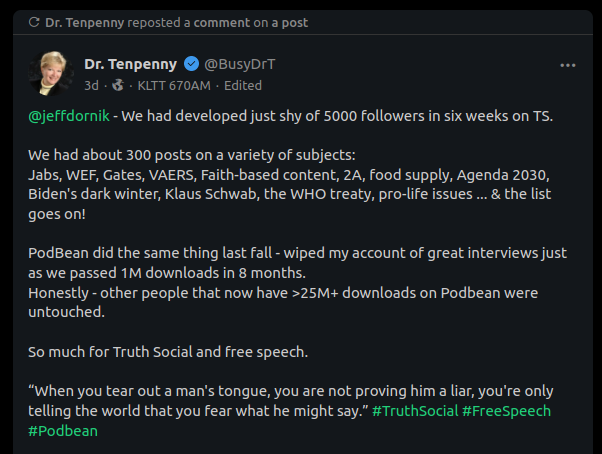Open the #Podbean hashtag
Viewport: 602px width, 454px height.
63,431
